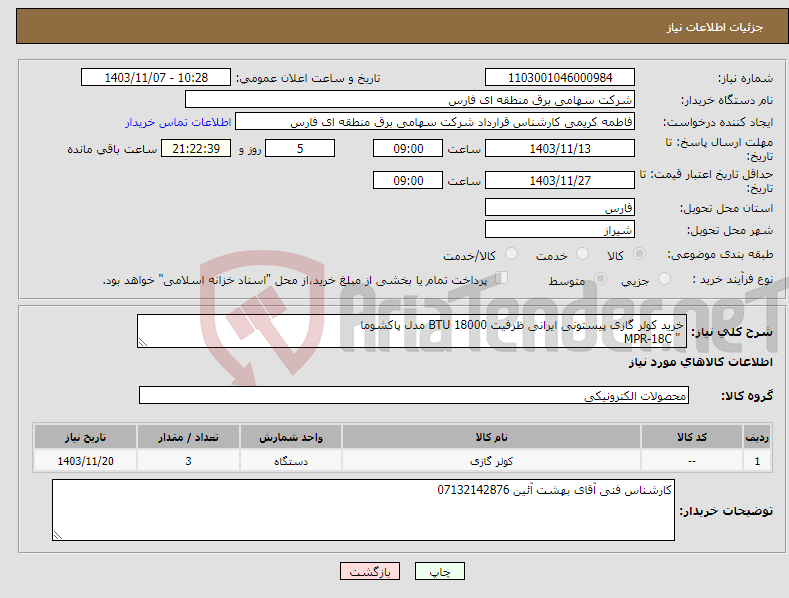Viewport: 789px width, 598px height.
Task: Click the تاریخ نیاز column header
Action: (x=85, y=437)
